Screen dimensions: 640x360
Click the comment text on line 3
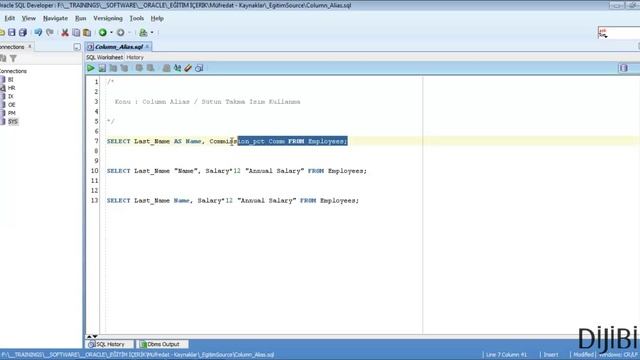pos(207,102)
